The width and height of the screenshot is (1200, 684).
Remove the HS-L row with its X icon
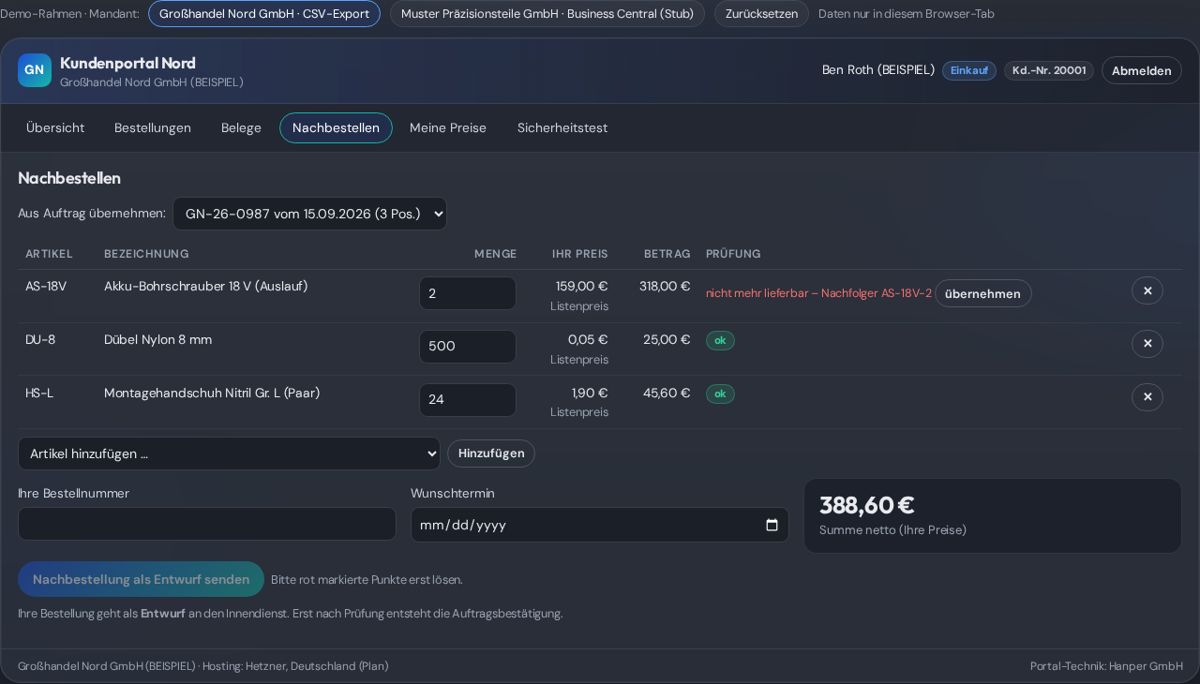(1147, 397)
